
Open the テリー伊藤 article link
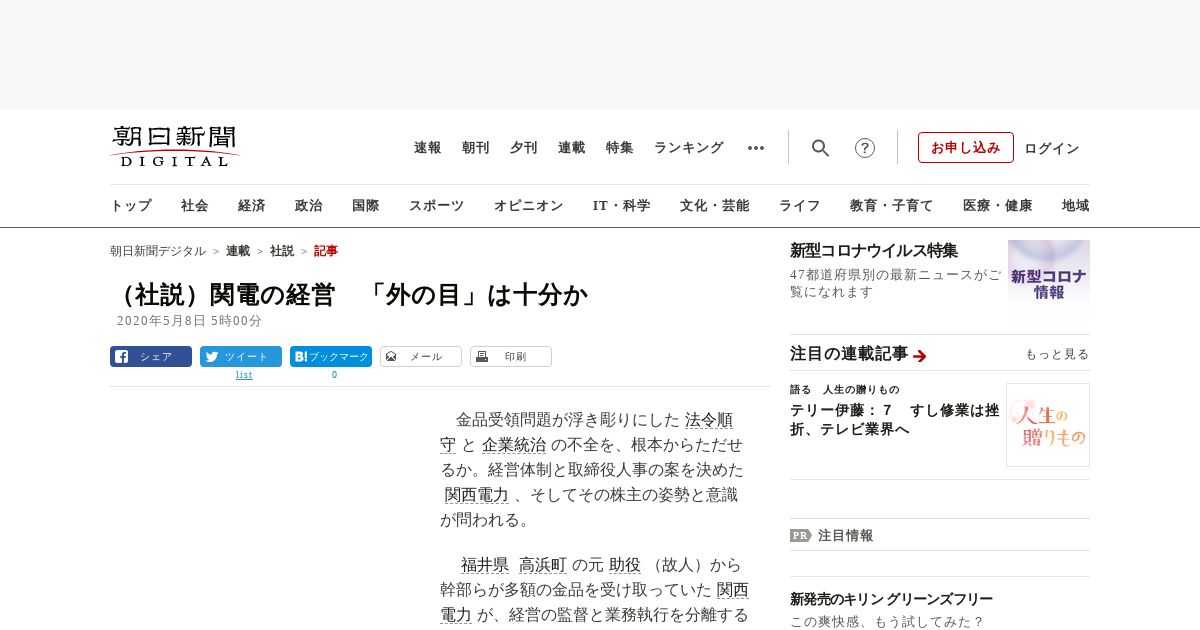tap(894, 419)
